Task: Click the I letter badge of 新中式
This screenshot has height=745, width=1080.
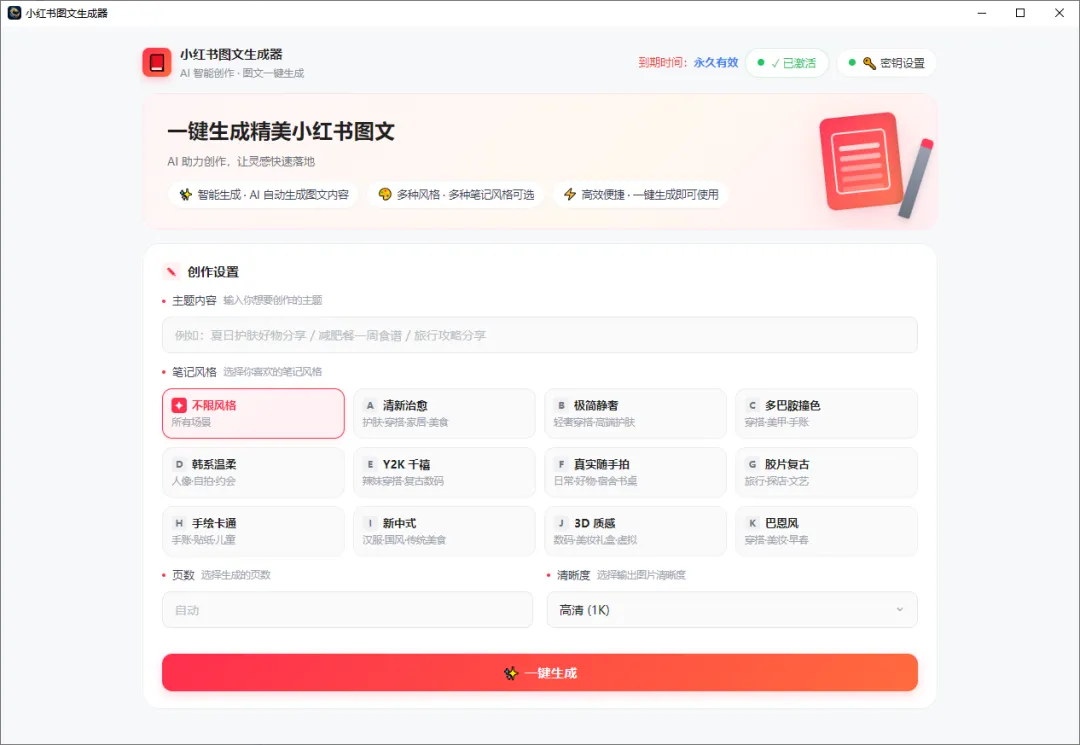Action: [370, 523]
